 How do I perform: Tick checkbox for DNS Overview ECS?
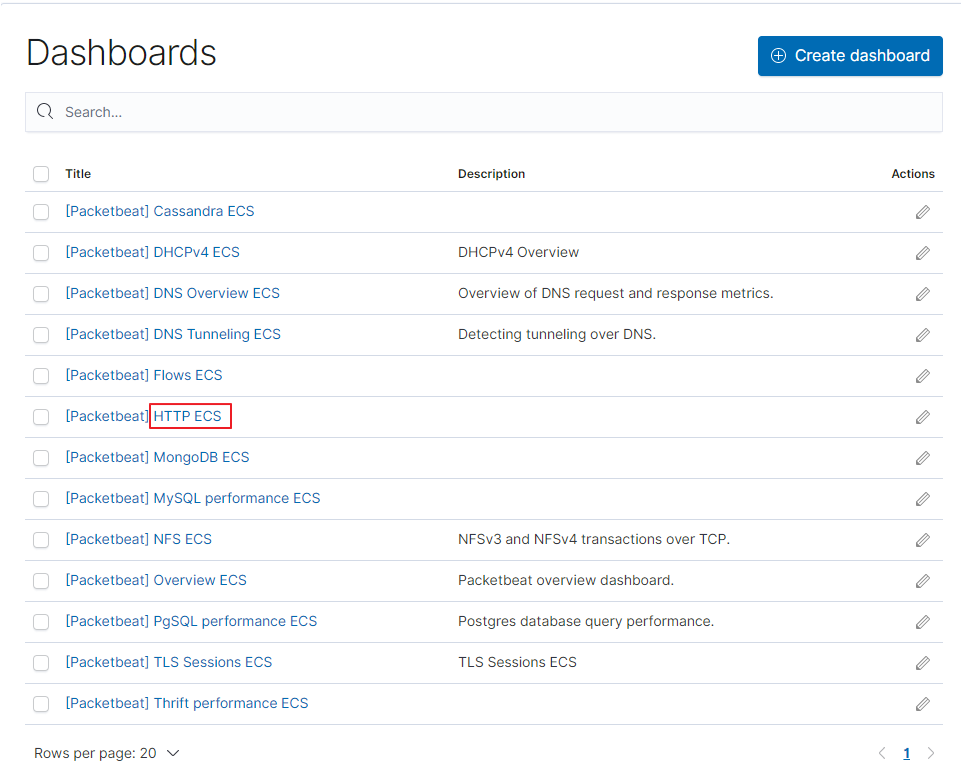41,294
